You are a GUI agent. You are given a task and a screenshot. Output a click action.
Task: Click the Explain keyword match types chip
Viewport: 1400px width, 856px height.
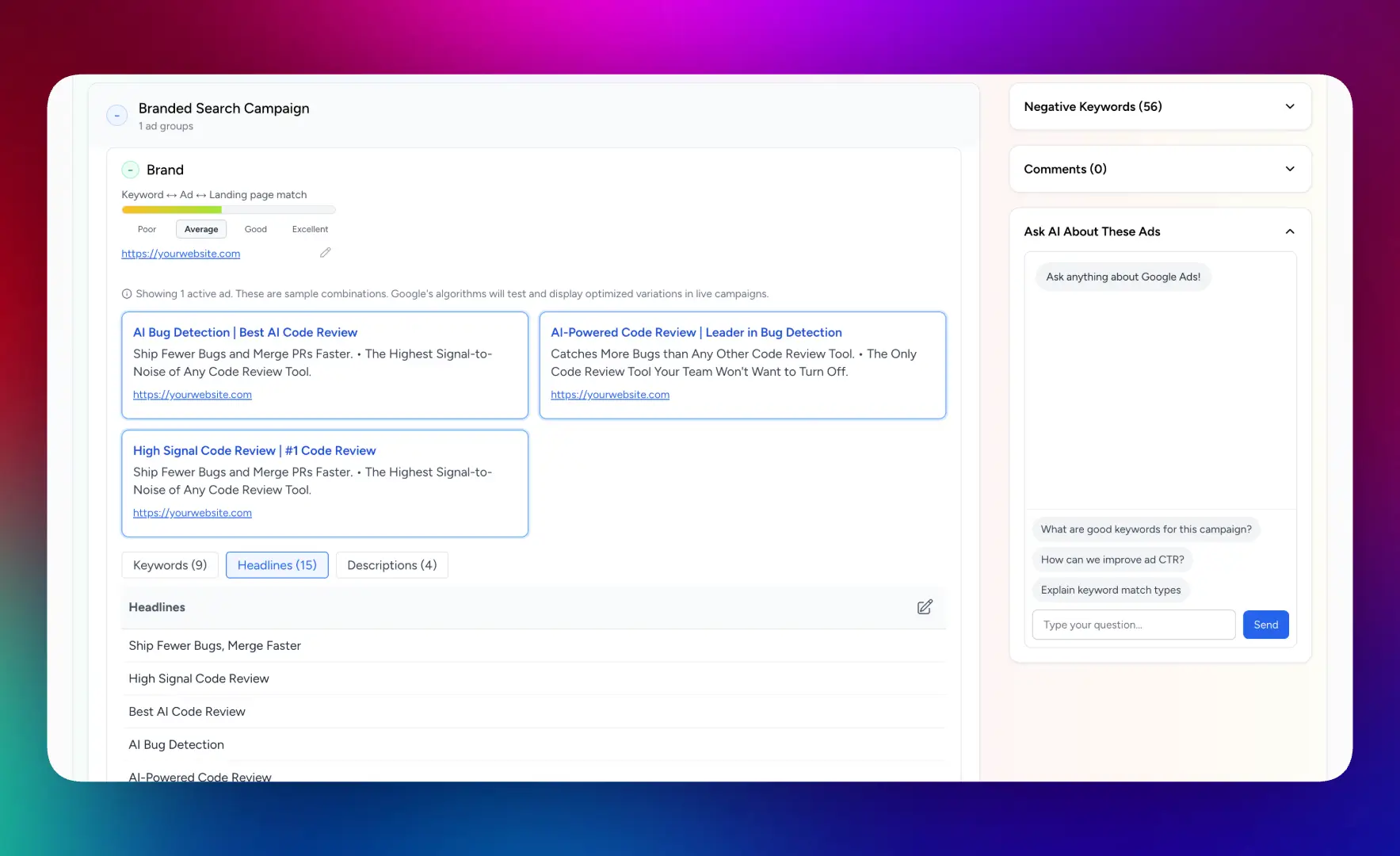pos(1111,589)
